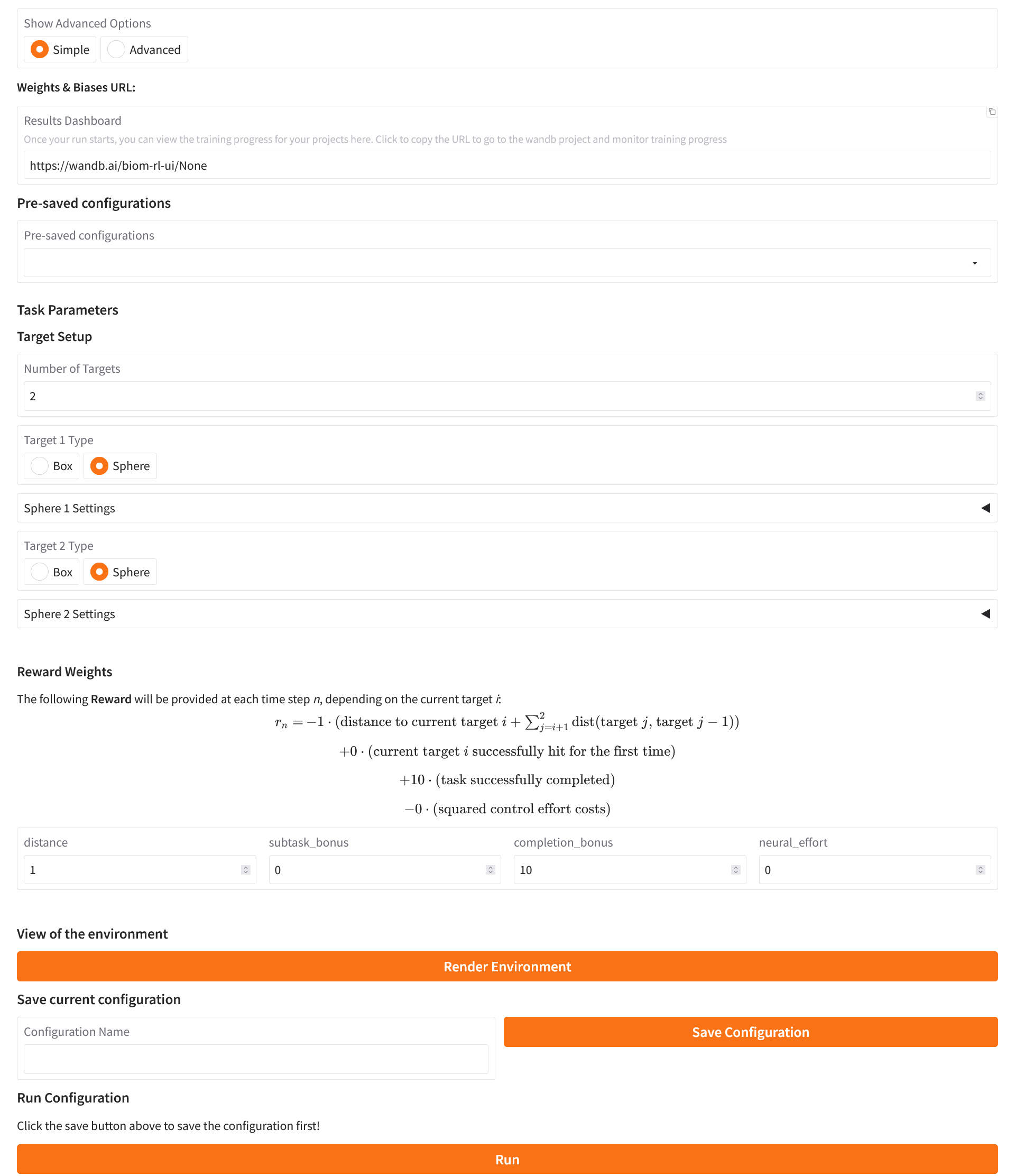
Task: Focus the Configuration Name text field
Action: (x=255, y=1059)
